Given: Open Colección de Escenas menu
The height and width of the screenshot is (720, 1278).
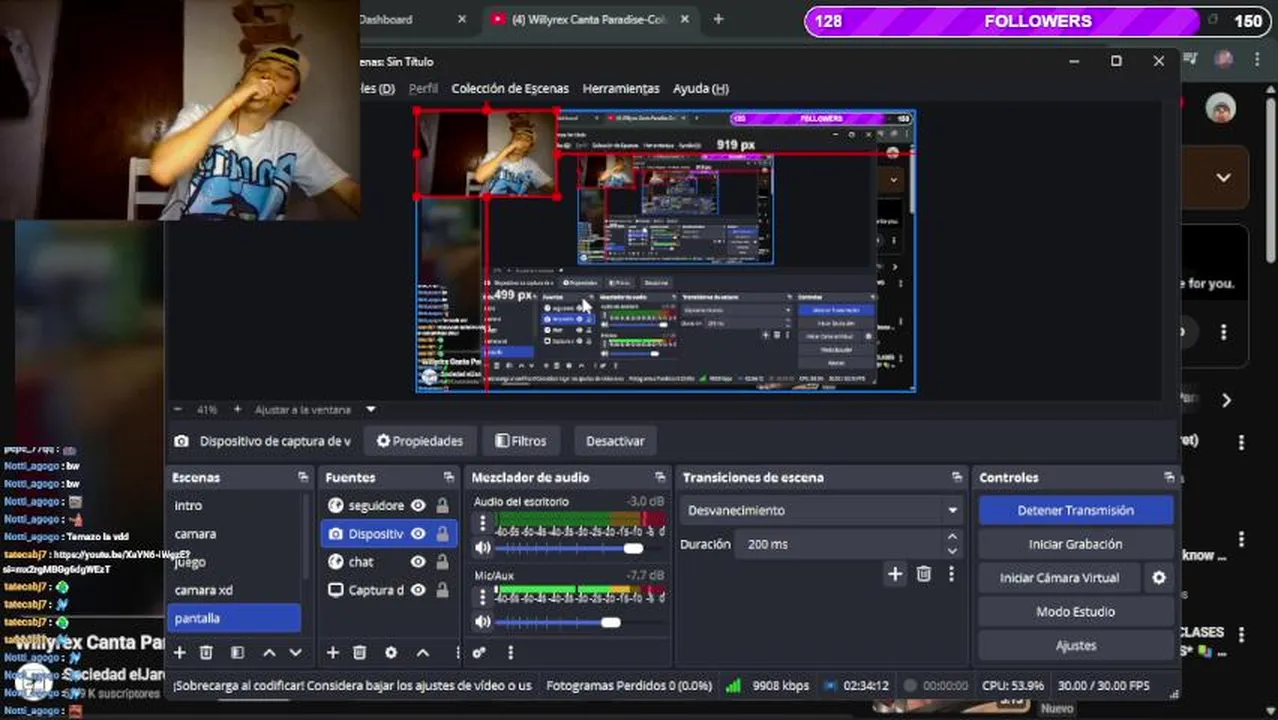Looking at the screenshot, I should pyautogui.click(x=509, y=88).
